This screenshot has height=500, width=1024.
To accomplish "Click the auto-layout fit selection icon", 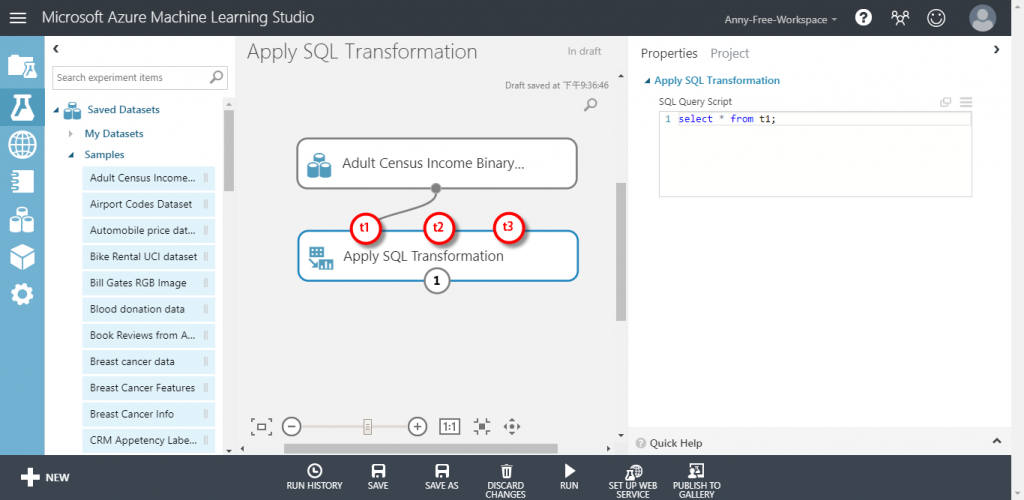I will [x=482, y=427].
